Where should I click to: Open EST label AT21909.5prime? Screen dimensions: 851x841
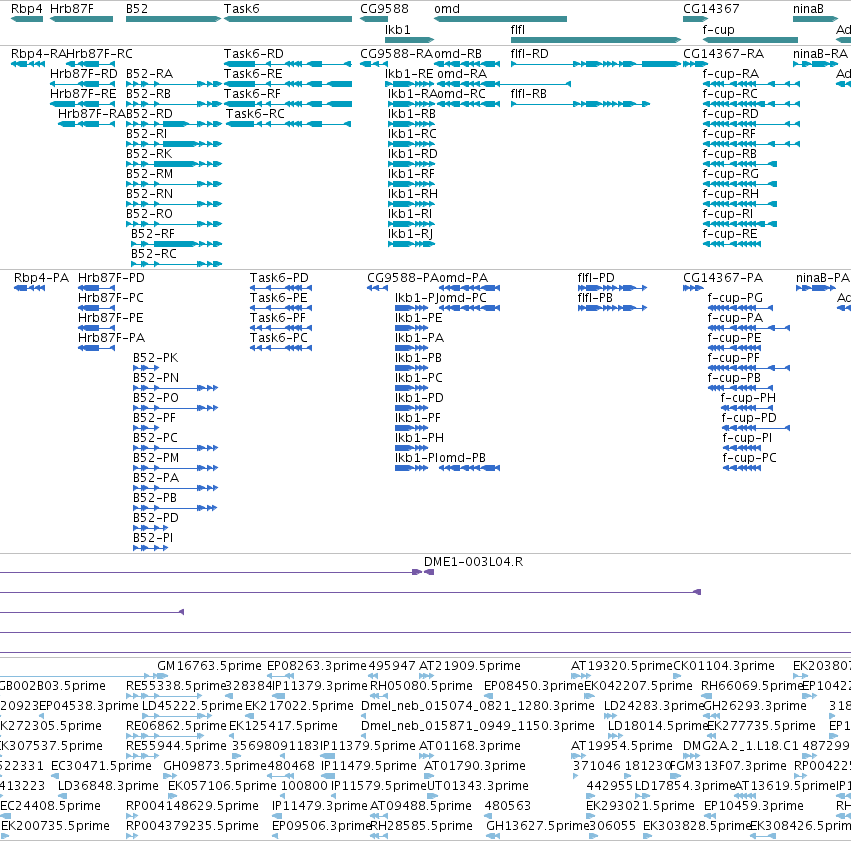pos(470,666)
